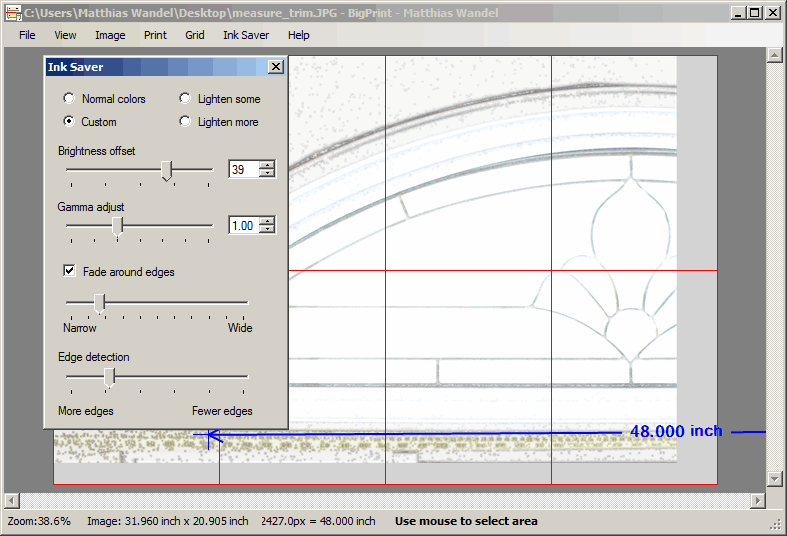Select the Lighten some option
This screenshot has height=536, width=787.
tap(185, 99)
